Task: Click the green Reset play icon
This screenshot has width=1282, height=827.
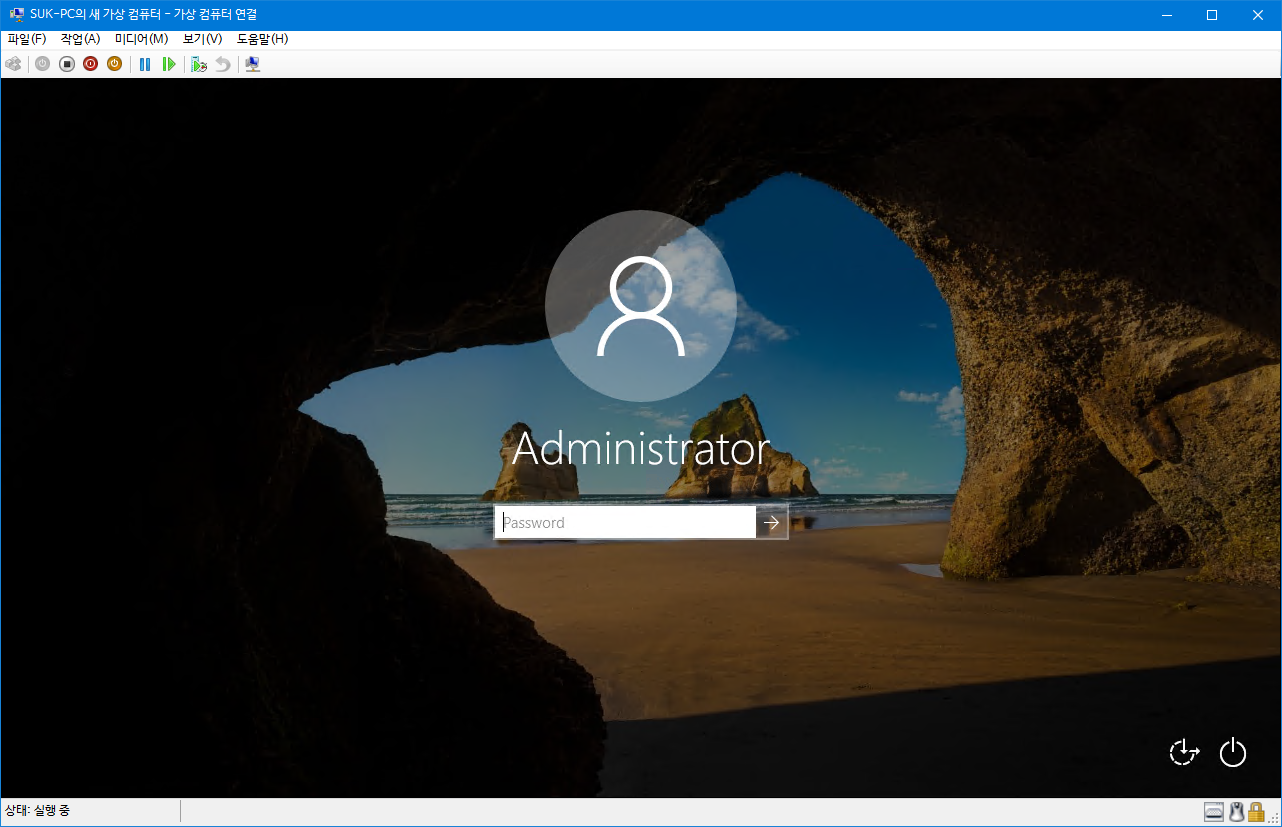Action: click(169, 64)
